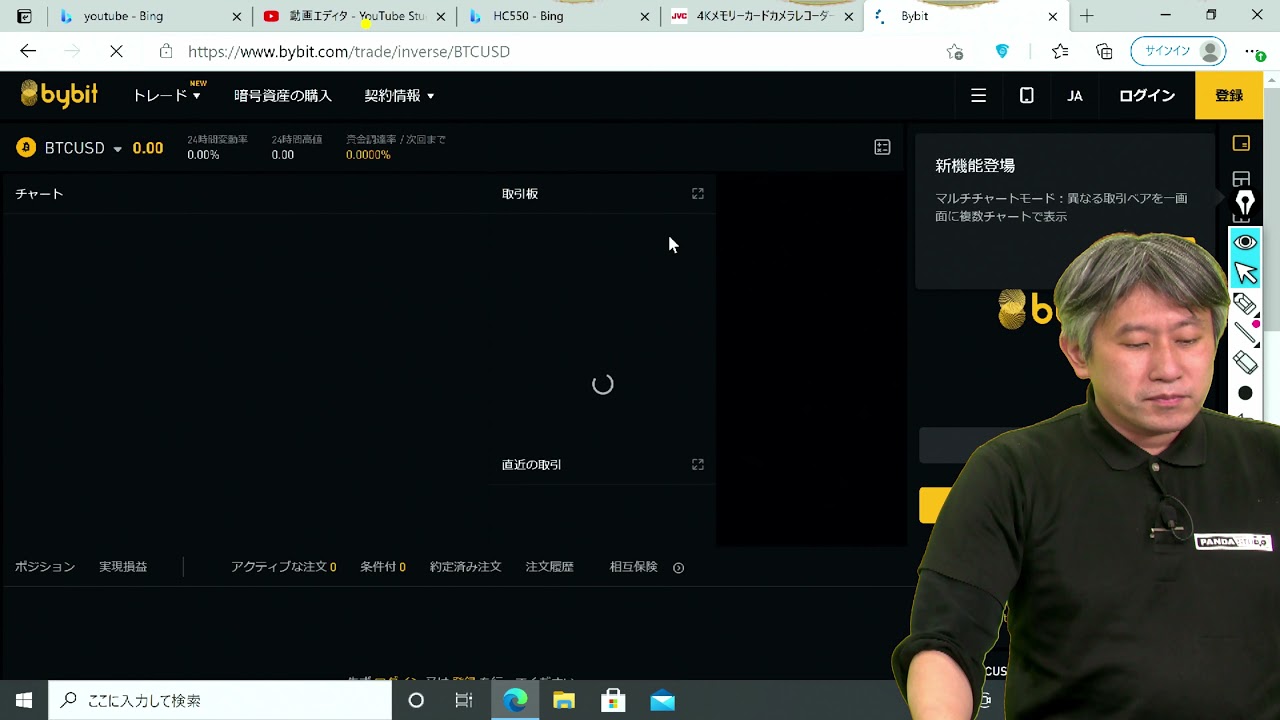
Task: Open the hamburger menu icon
Action: pos(979,95)
